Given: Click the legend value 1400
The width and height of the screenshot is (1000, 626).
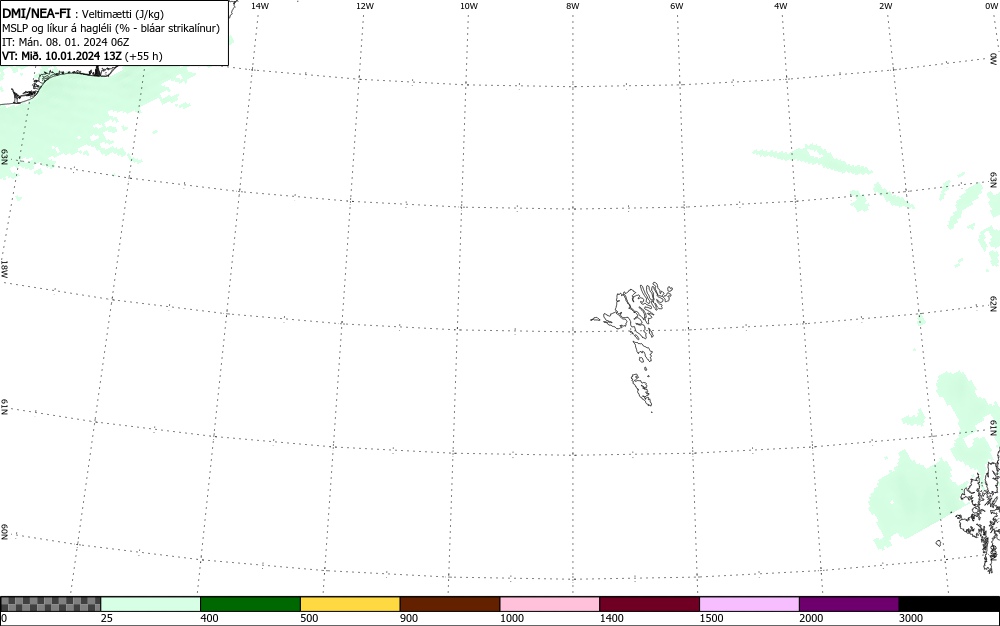Looking at the screenshot, I should tap(612, 618).
